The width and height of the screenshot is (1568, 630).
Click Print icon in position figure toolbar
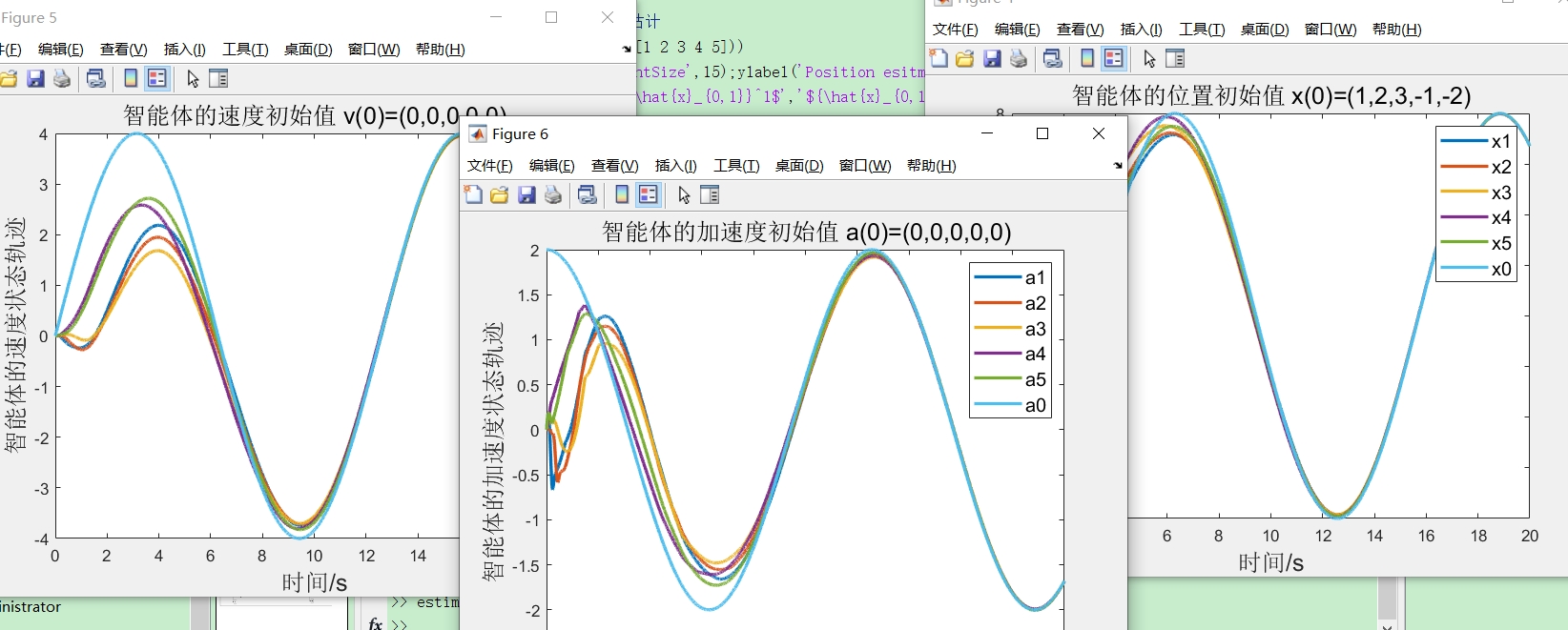[x=1019, y=58]
